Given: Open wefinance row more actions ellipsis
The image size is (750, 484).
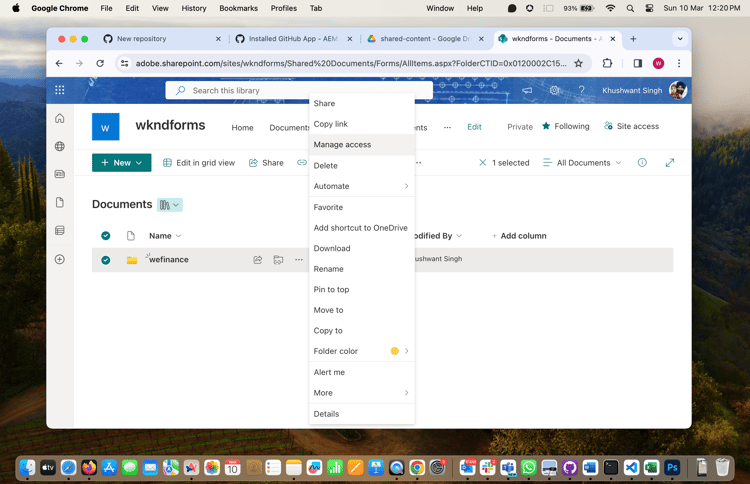Looking at the screenshot, I should (x=299, y=260).
